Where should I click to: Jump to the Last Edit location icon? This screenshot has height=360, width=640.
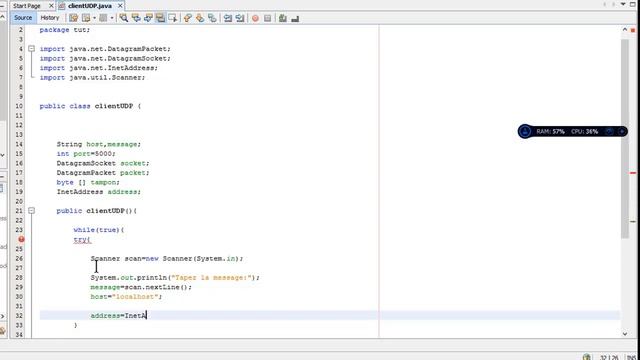[x=73, y=18]
